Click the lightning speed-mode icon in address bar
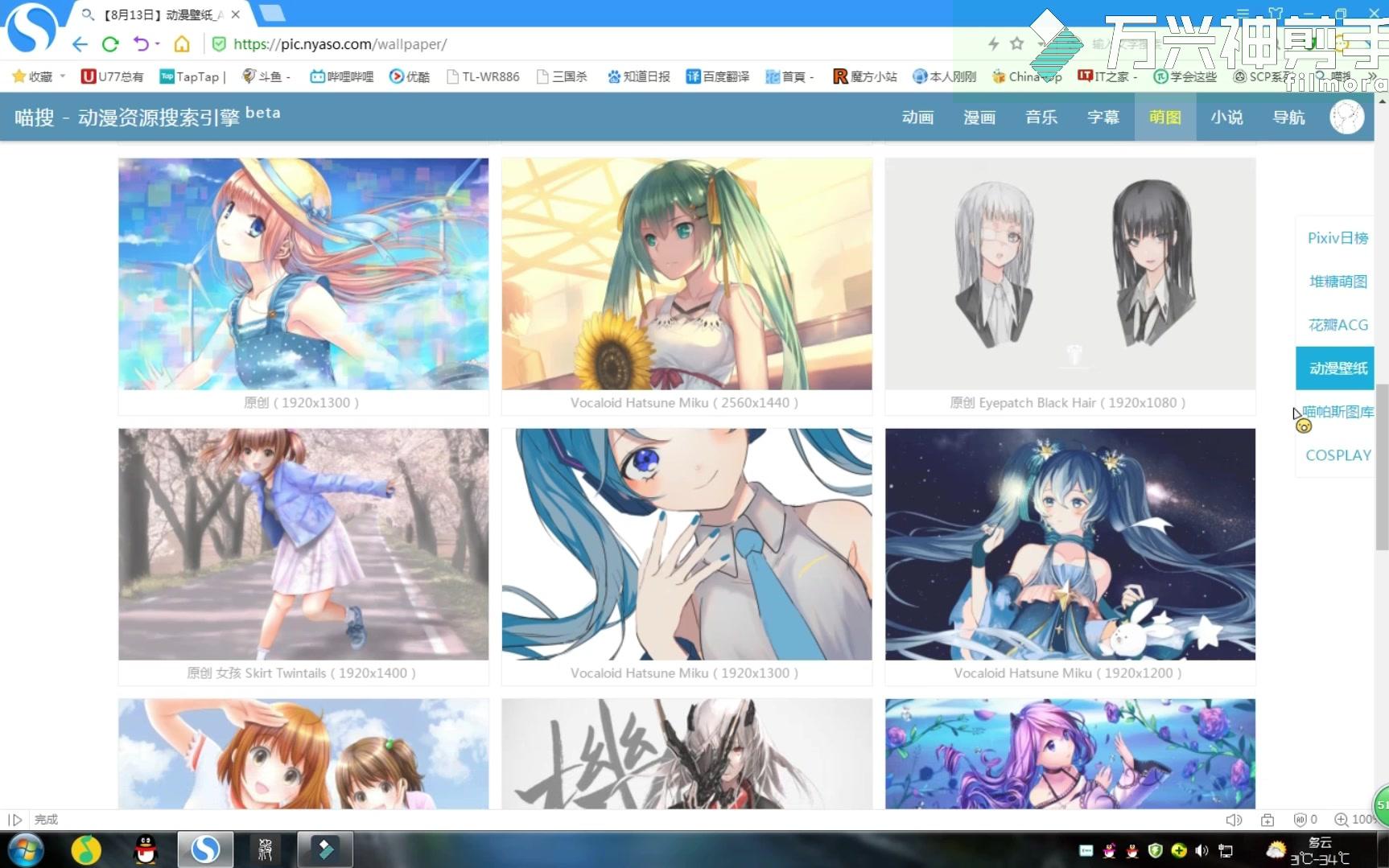 pos(993,43)
